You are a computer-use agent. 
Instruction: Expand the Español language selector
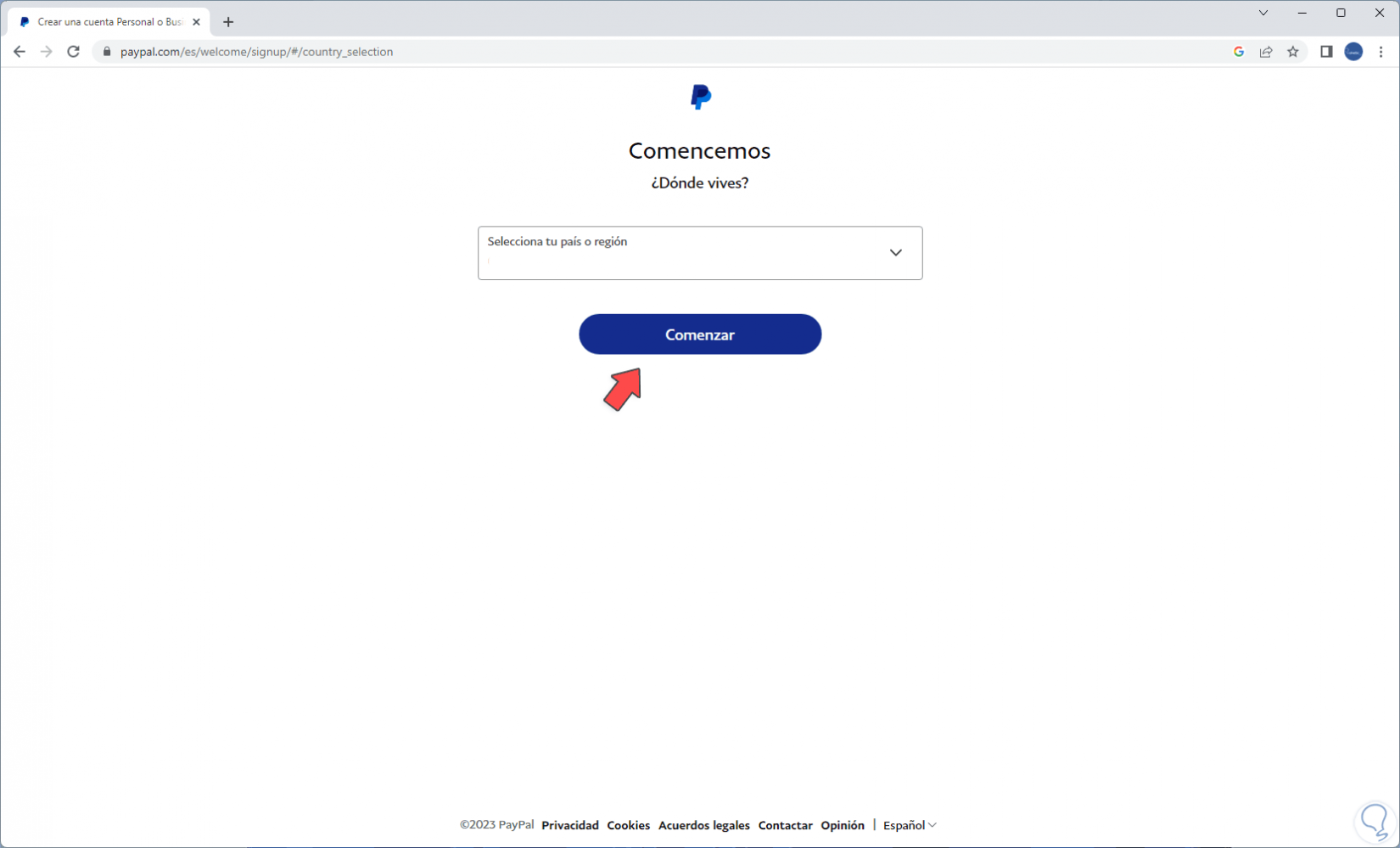coord(910,825)
